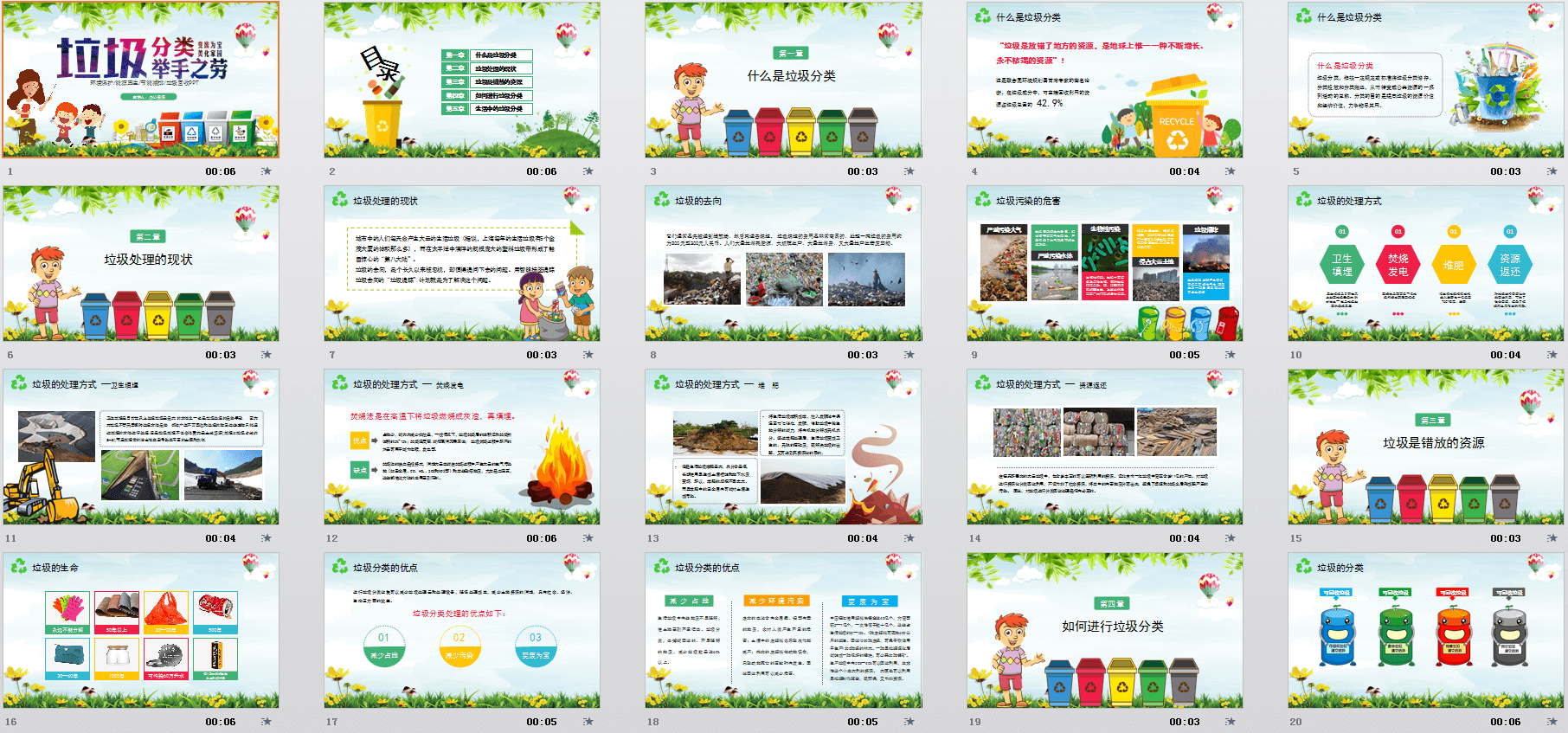Select slide 8 titled 垃圾的去向
This screenshot has width=1568, height=733.
click(x=783, y=263)
